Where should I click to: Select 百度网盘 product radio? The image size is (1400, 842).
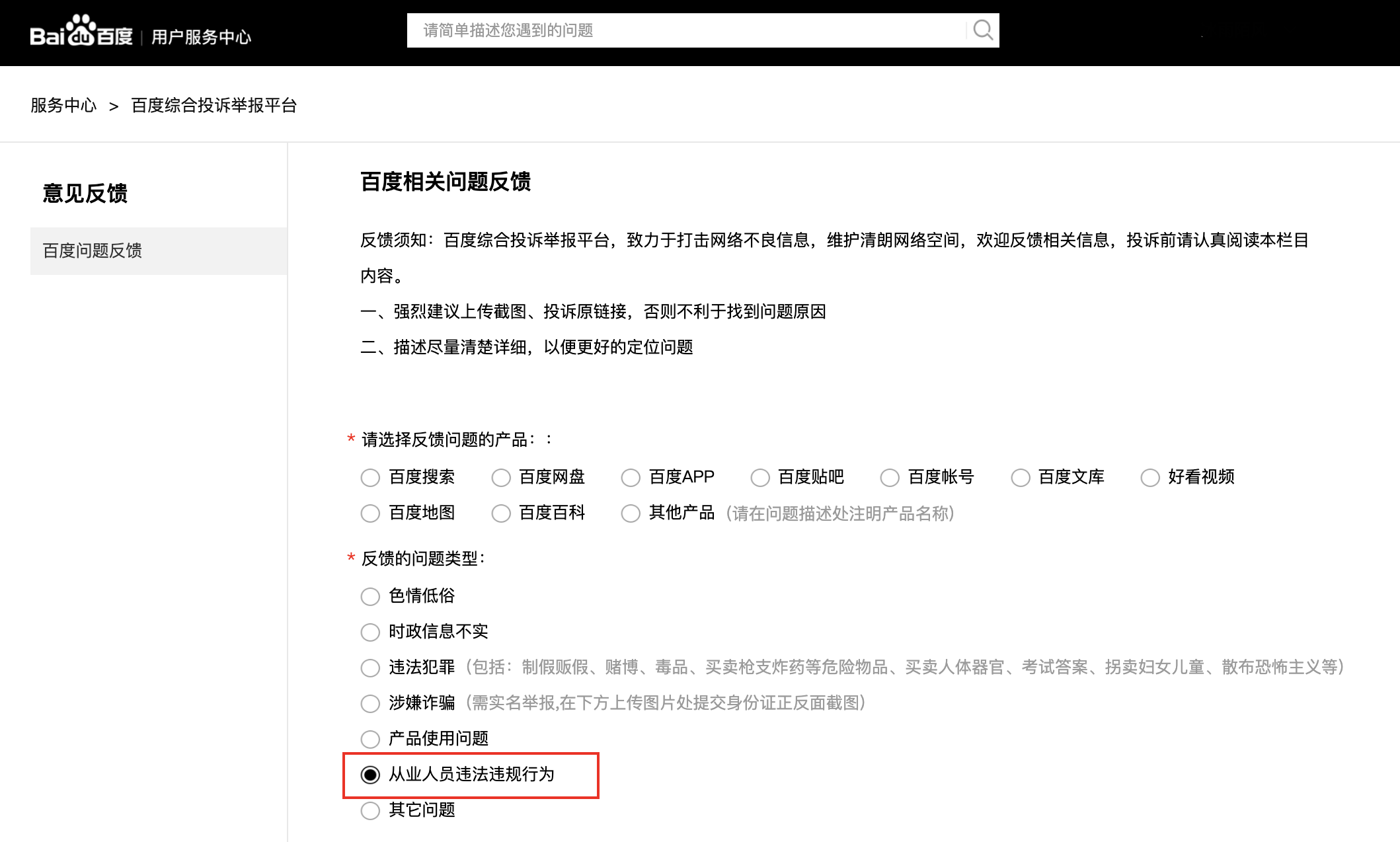pos(501,477)
